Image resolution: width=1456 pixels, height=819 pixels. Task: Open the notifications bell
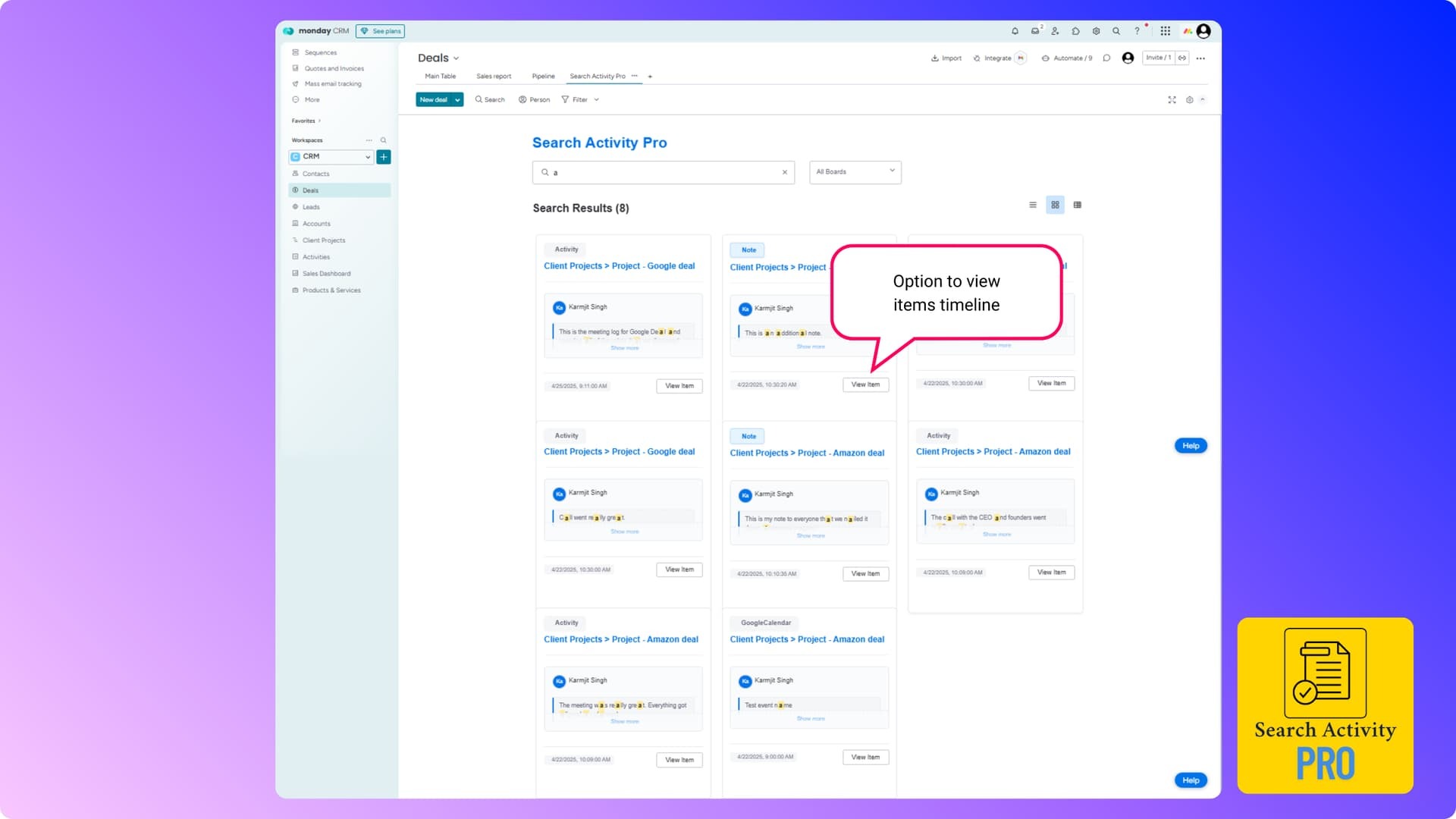tap(1015, 31)
